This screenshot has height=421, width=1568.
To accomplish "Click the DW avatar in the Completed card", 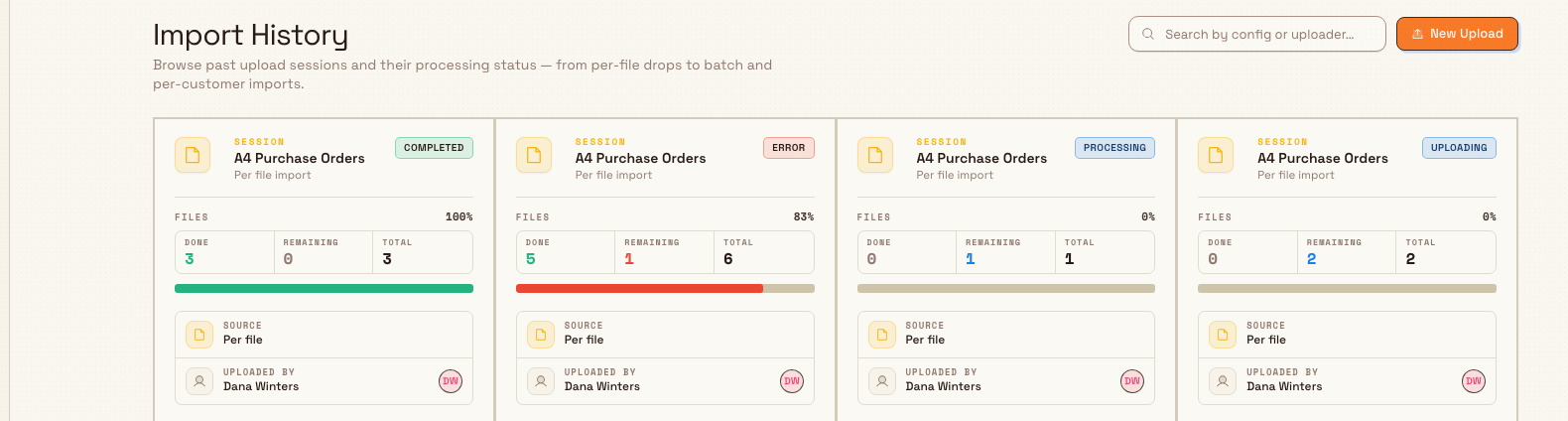I will [451, 381].
